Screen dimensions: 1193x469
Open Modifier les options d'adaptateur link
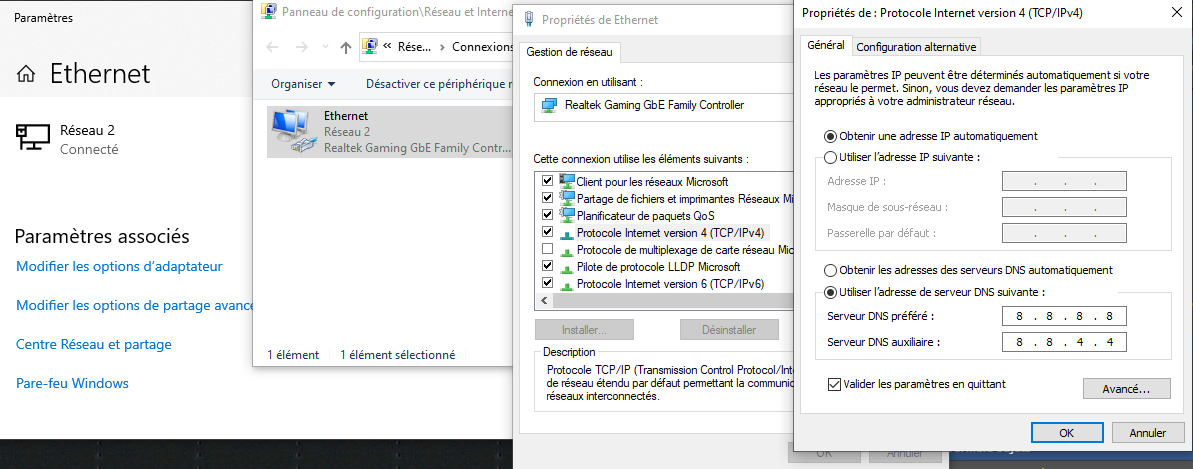point(119,266)
